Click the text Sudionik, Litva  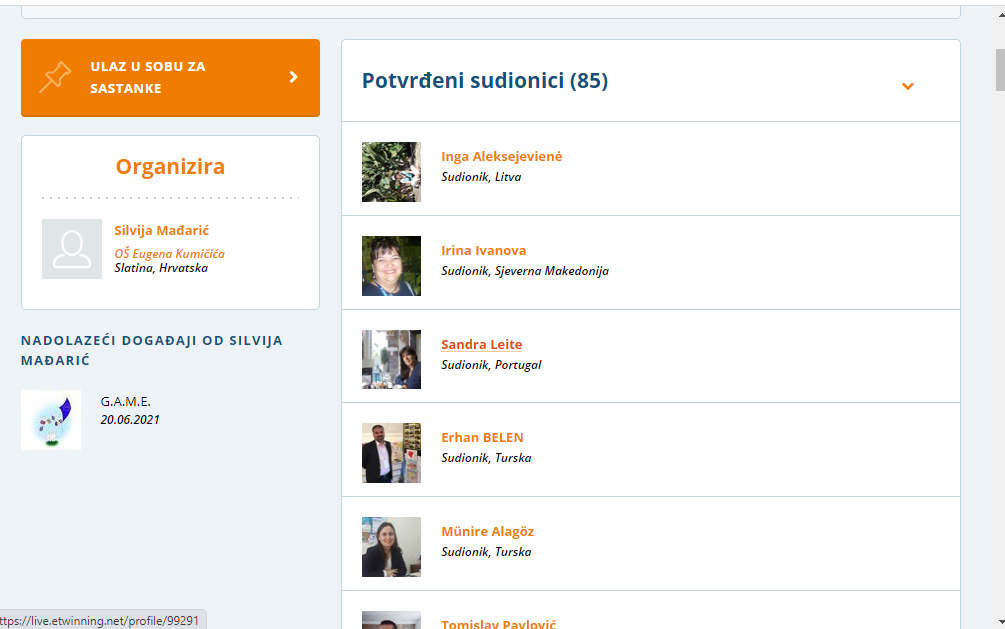point(481,177)
